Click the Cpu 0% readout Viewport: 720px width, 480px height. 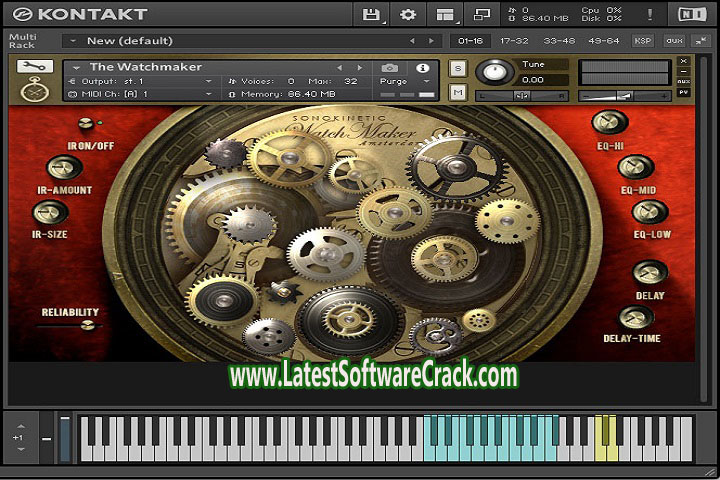pos(601,10)
